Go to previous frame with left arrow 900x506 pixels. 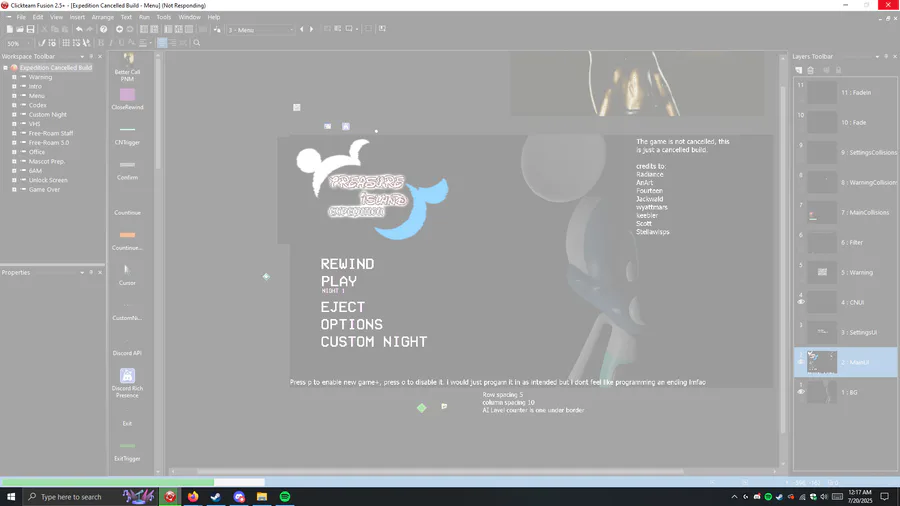[301, 29]
